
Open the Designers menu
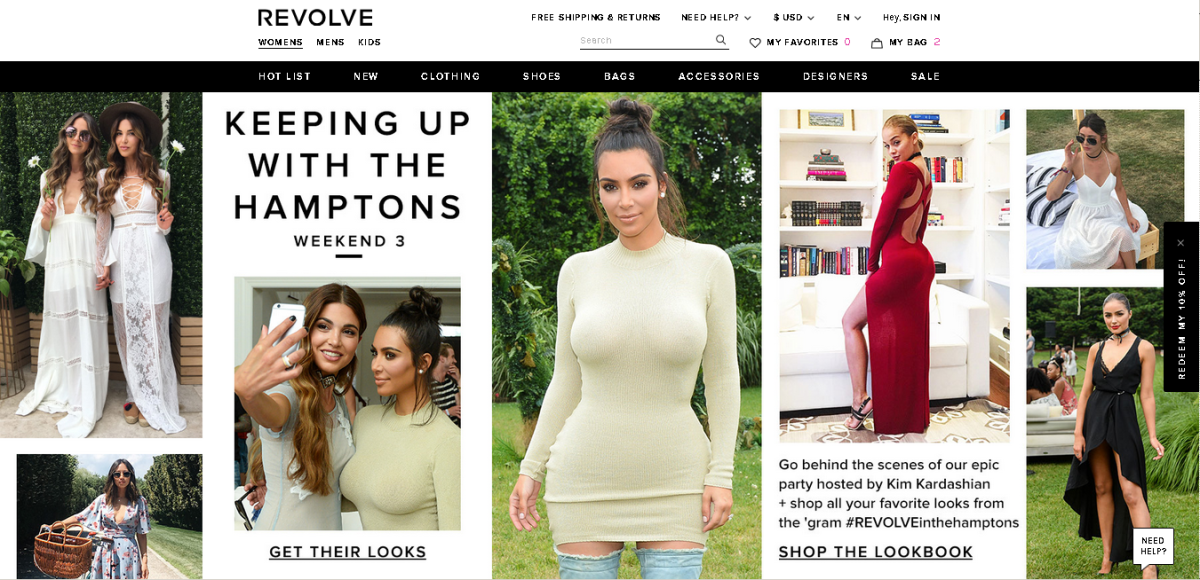[x=835, y=77]
